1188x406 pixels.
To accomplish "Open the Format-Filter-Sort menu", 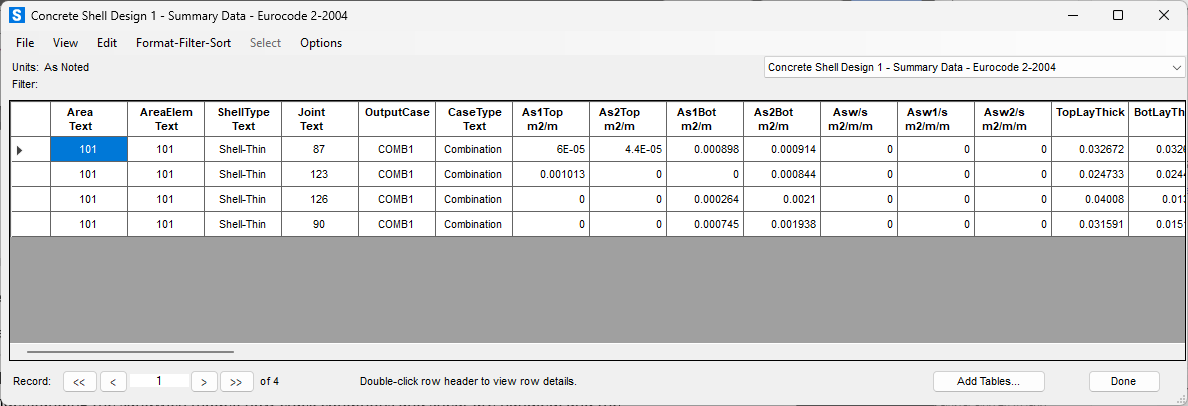I will pyautogui.click(x=183, y=43).
